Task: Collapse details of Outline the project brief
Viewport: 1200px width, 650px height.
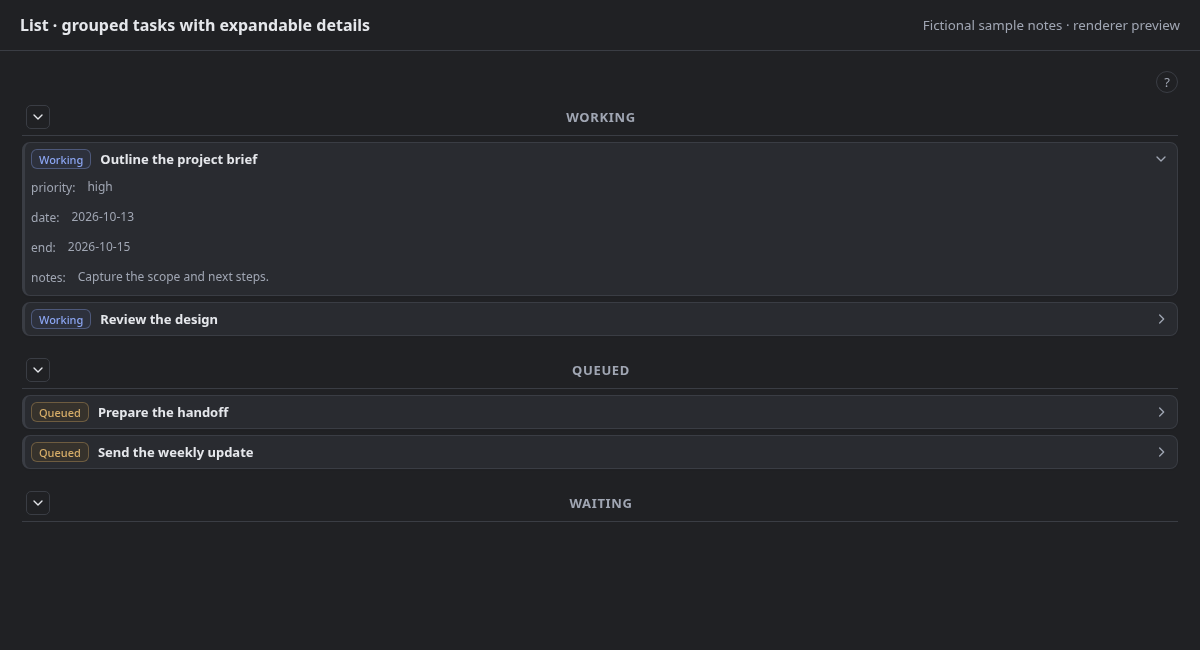Action: point(1161,159)
